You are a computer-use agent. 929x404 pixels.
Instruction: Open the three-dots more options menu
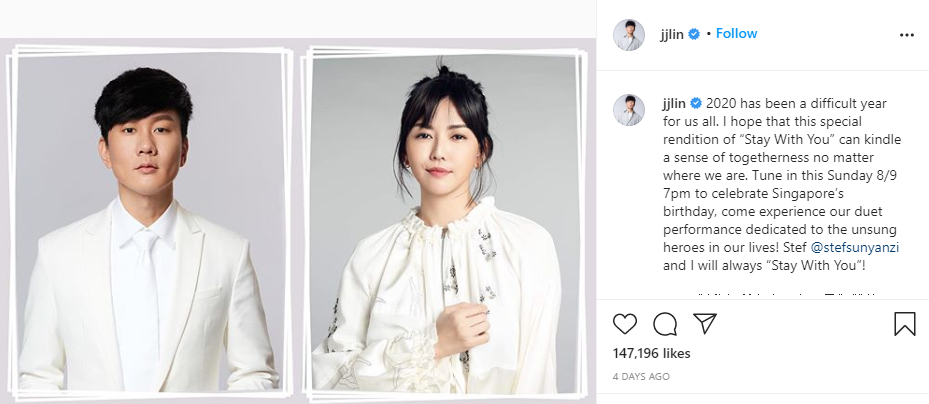[x=906, y=35]
